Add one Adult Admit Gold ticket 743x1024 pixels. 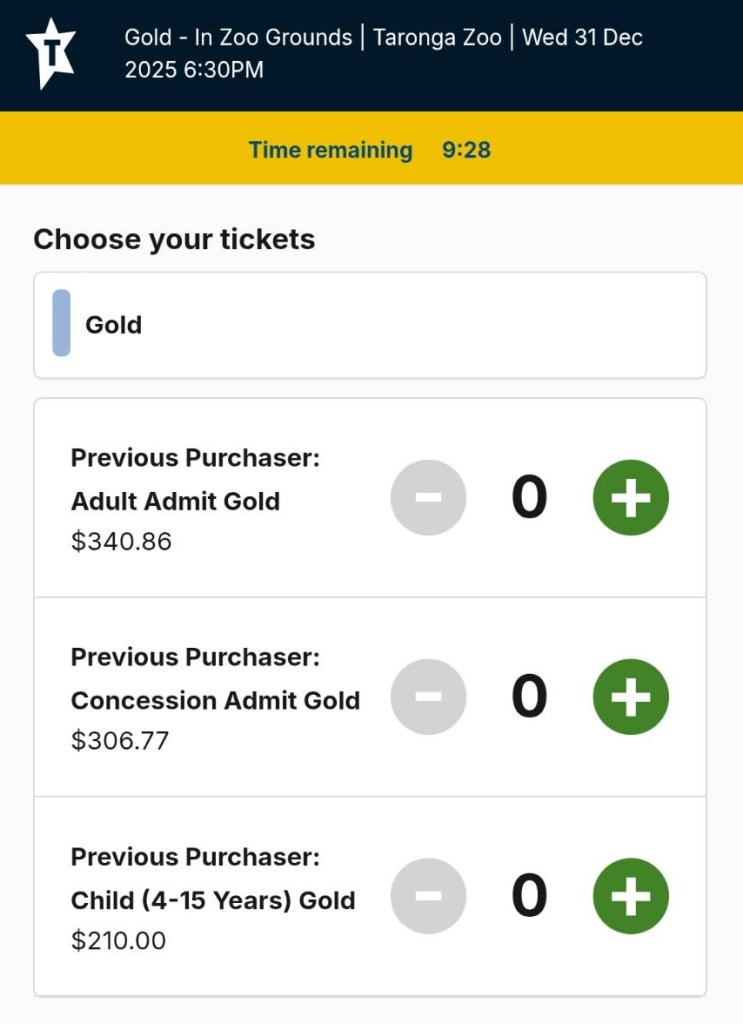point(630,498)
